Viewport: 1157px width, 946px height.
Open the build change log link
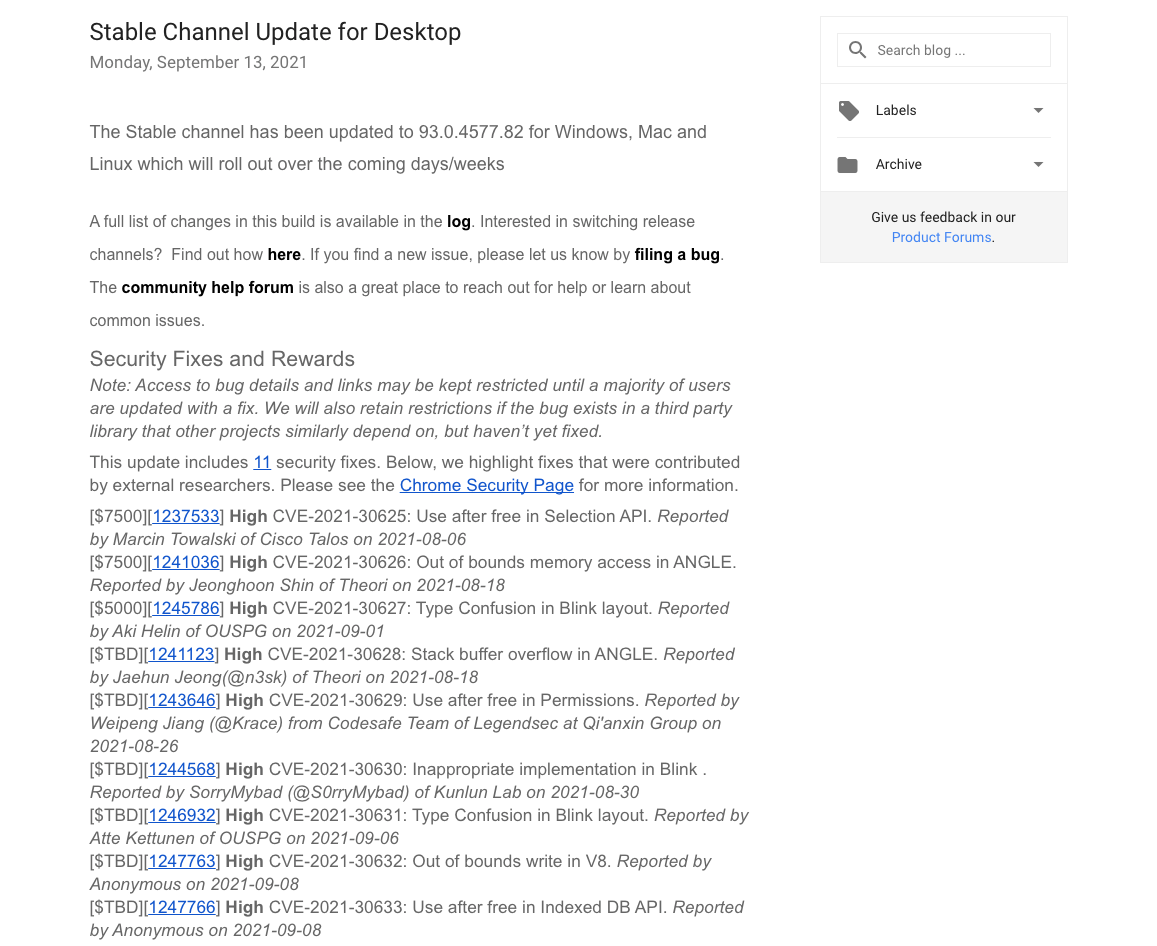(x=458, y=222)
